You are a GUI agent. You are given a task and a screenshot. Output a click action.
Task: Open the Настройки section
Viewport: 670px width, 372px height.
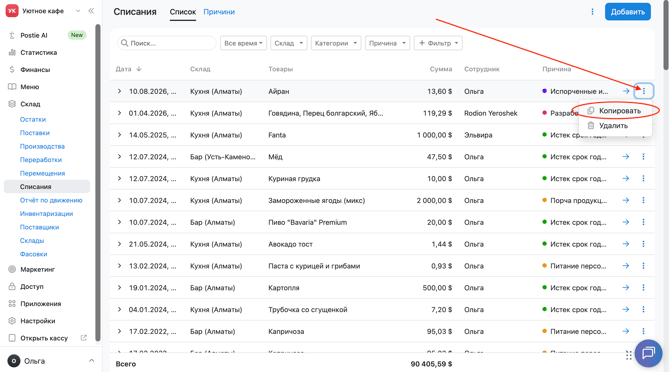(x=38, y=321)
